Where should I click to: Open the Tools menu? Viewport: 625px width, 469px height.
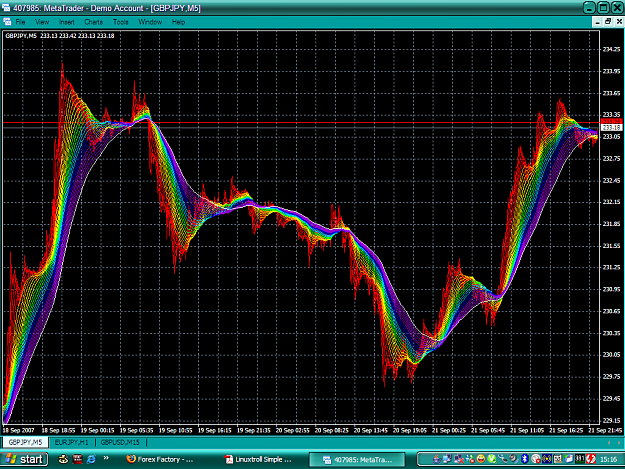click(x=120, y=22)
